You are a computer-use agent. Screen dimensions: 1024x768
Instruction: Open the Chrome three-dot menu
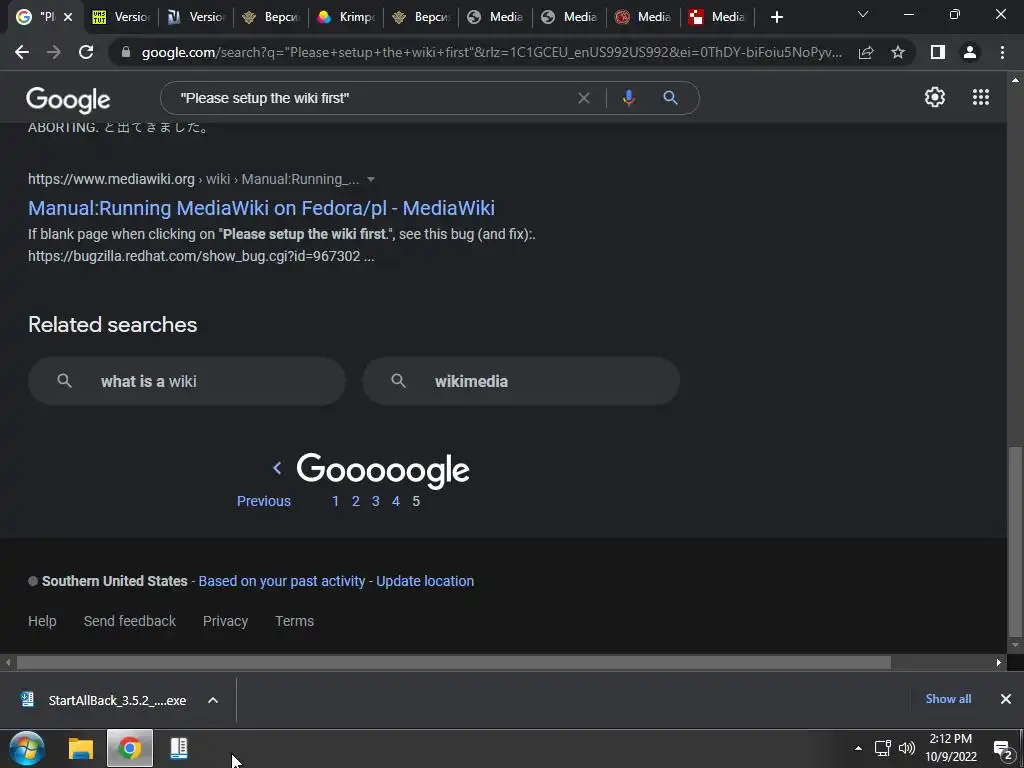pyautogui.click(x=1002, y=52)
